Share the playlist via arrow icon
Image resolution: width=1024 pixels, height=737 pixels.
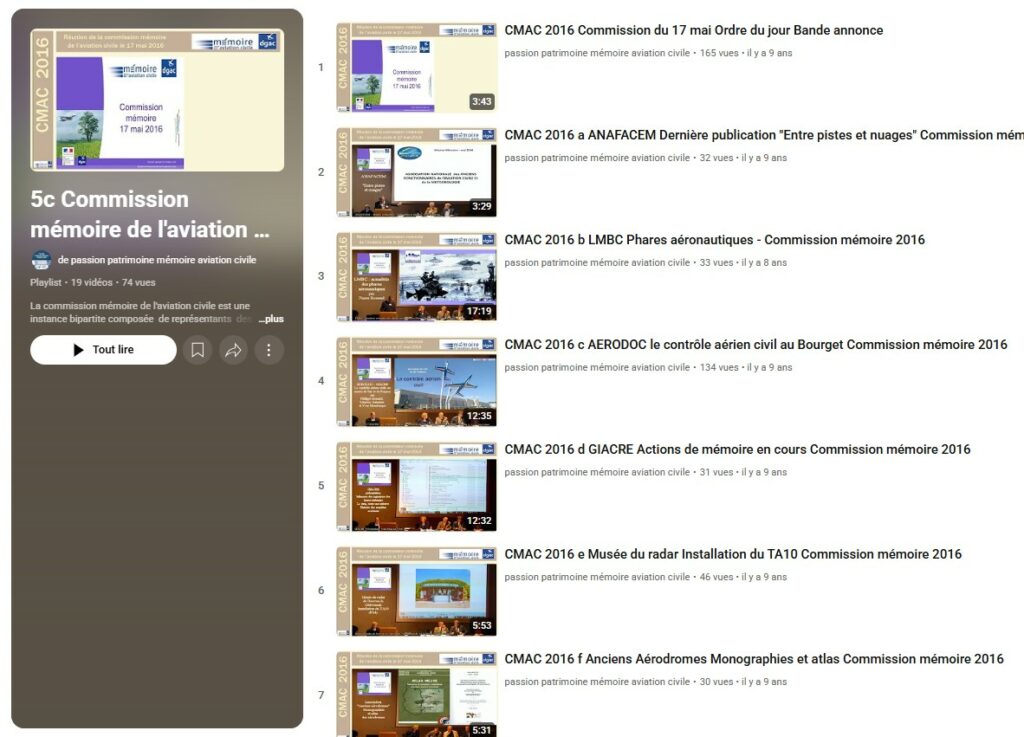[233, 350]
